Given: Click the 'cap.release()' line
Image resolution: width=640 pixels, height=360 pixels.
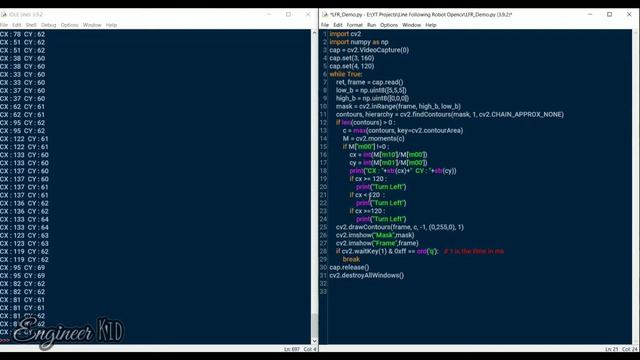Looking at the screenshot, I should click(x=349, y=267).
